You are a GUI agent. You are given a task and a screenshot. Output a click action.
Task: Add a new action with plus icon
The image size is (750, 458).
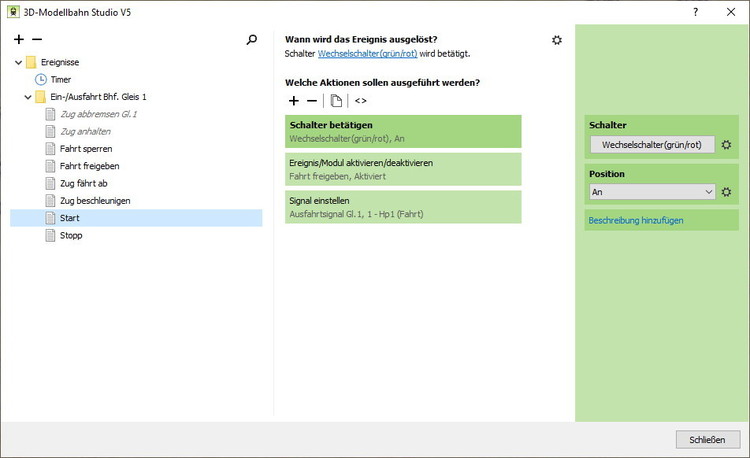pos(294,101)
